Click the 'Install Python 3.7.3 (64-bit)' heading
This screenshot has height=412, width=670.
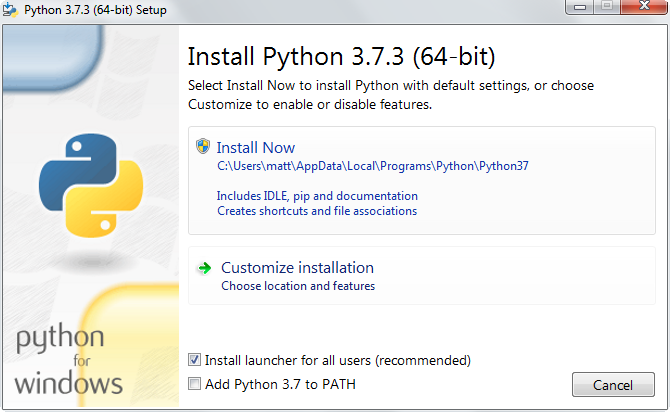tap(342, 54)
